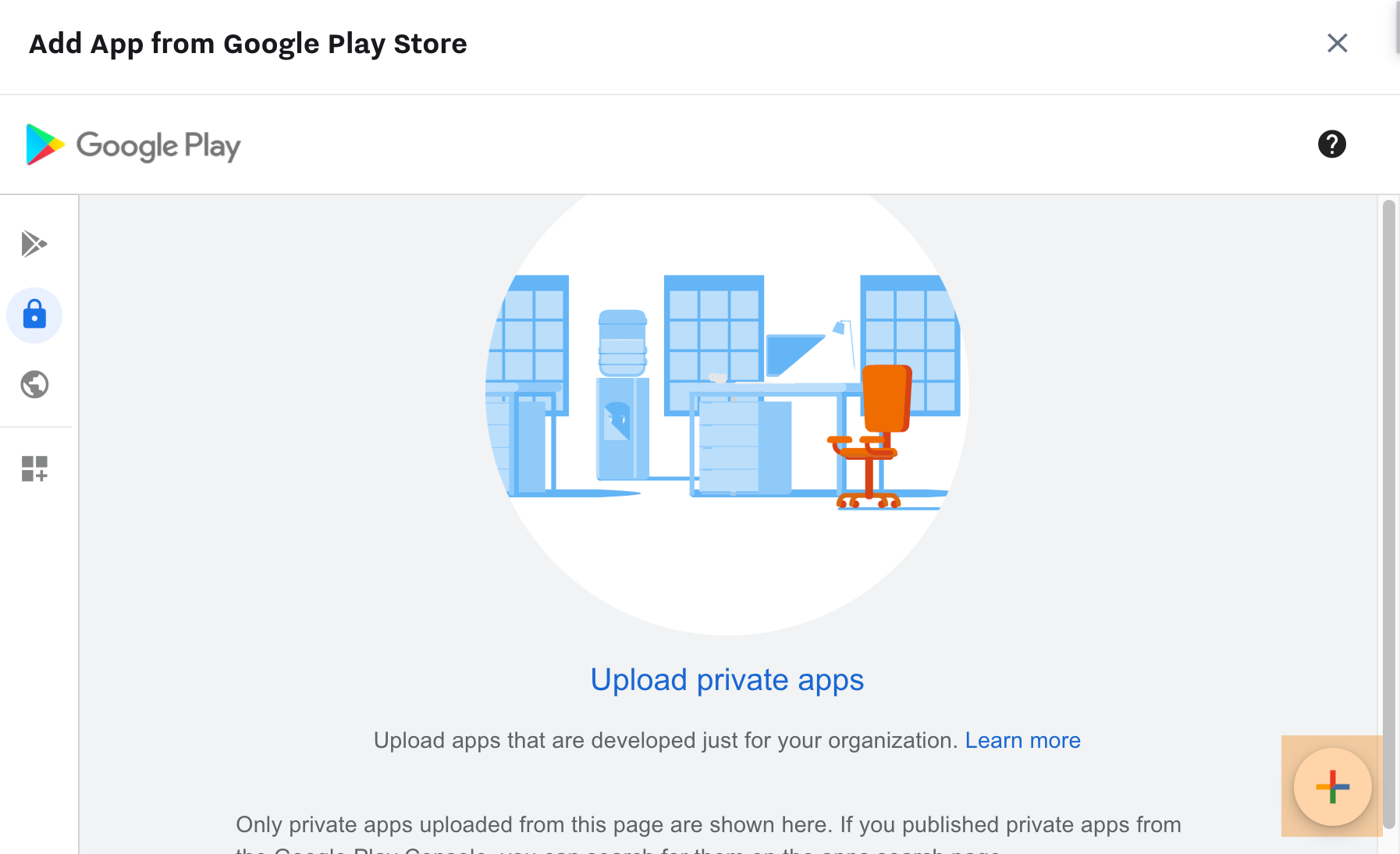The height and width of the screenshot is (854, 1400).
Task: Select the Private apps lock icon
Action: tap(34, 315)
